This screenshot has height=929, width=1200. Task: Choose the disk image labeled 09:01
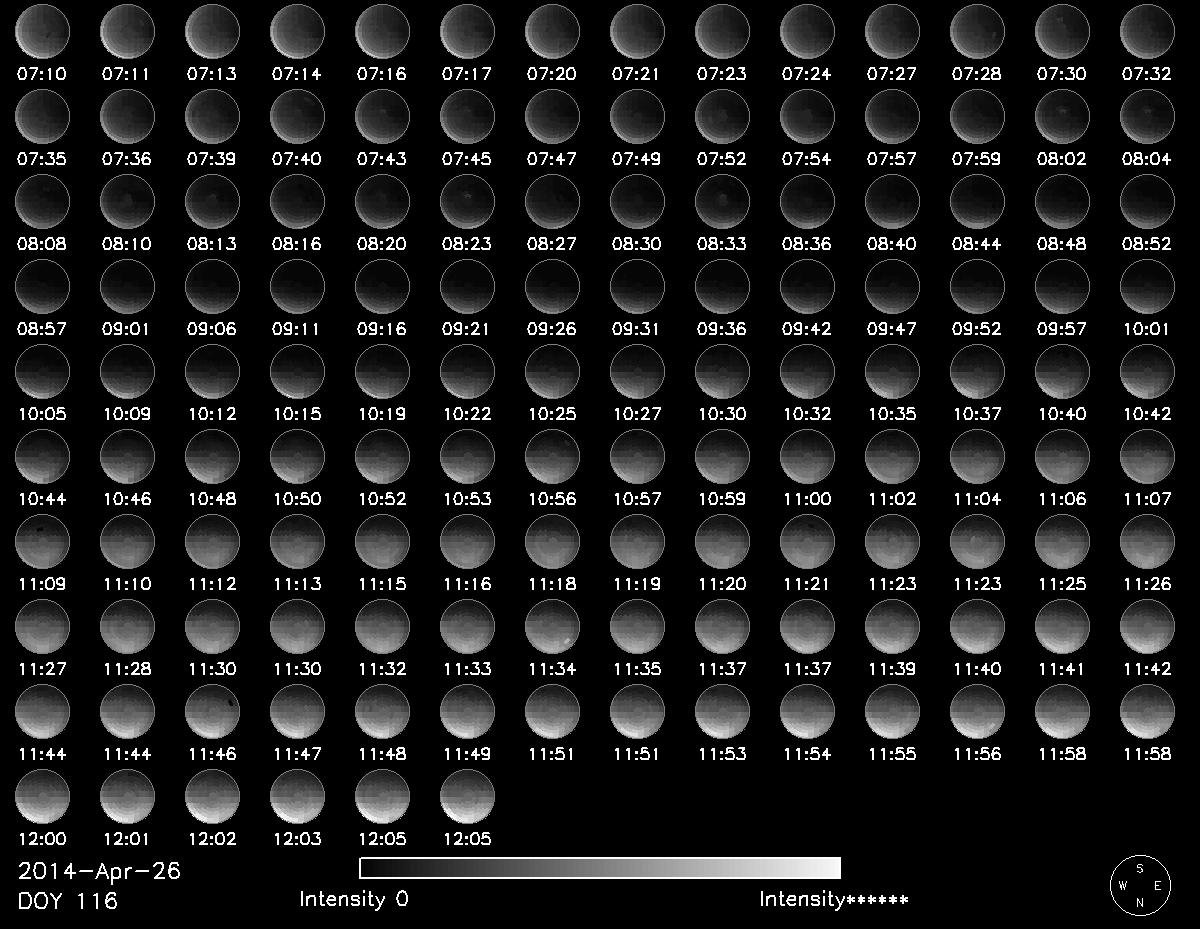(127, 287)
